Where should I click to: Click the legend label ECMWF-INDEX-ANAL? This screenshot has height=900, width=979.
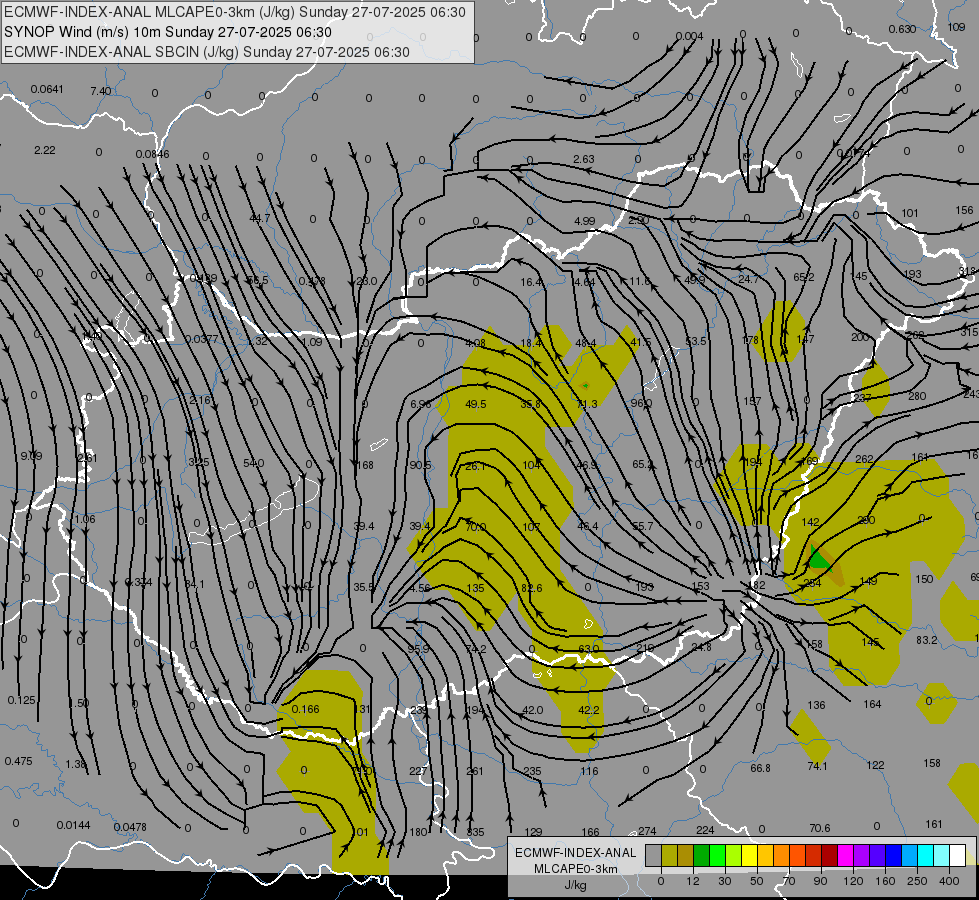pos(576,853)
